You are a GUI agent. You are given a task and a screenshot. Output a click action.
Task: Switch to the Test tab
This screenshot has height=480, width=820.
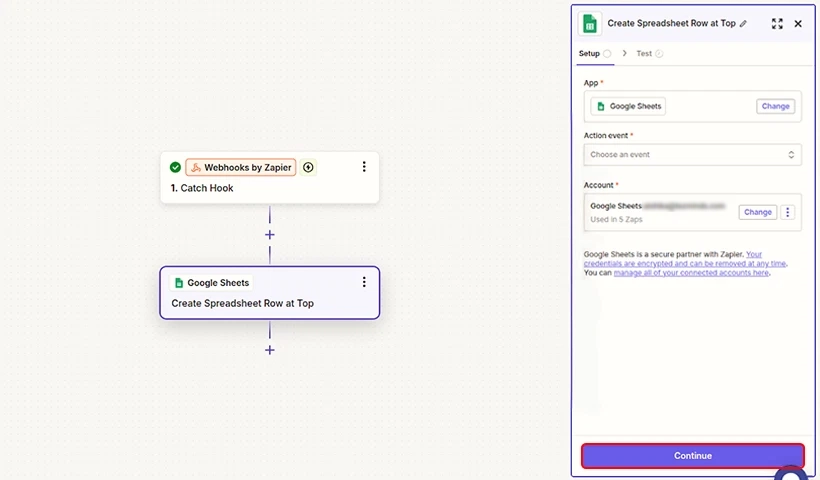pyautogui.click(x=650, y=53)
